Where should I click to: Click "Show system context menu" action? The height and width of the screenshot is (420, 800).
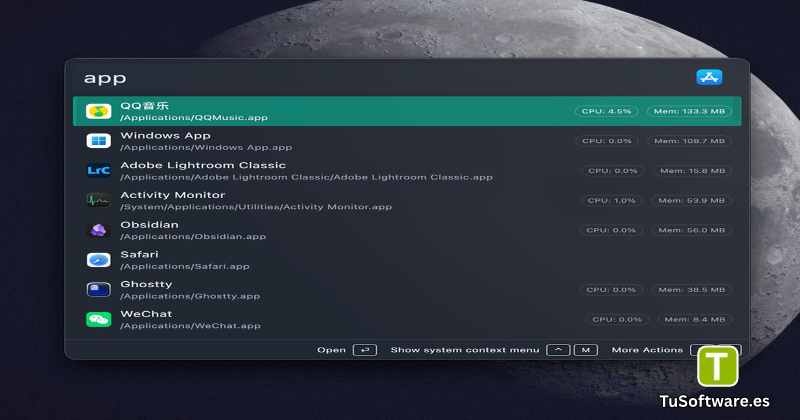(465, 350)
